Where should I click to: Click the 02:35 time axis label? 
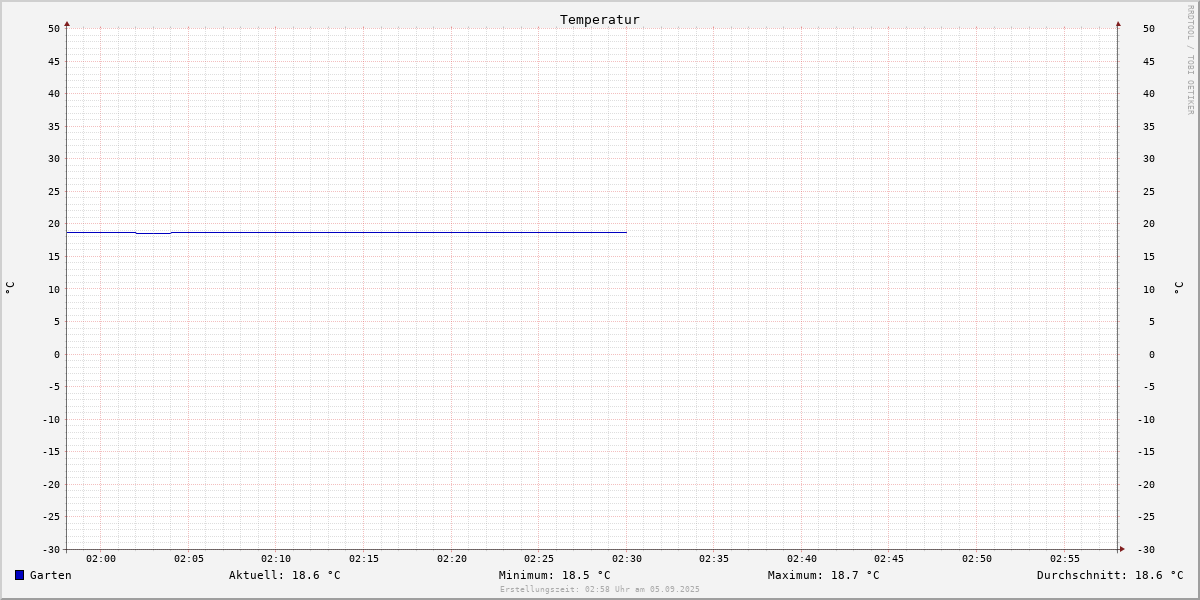pos(714,559)
